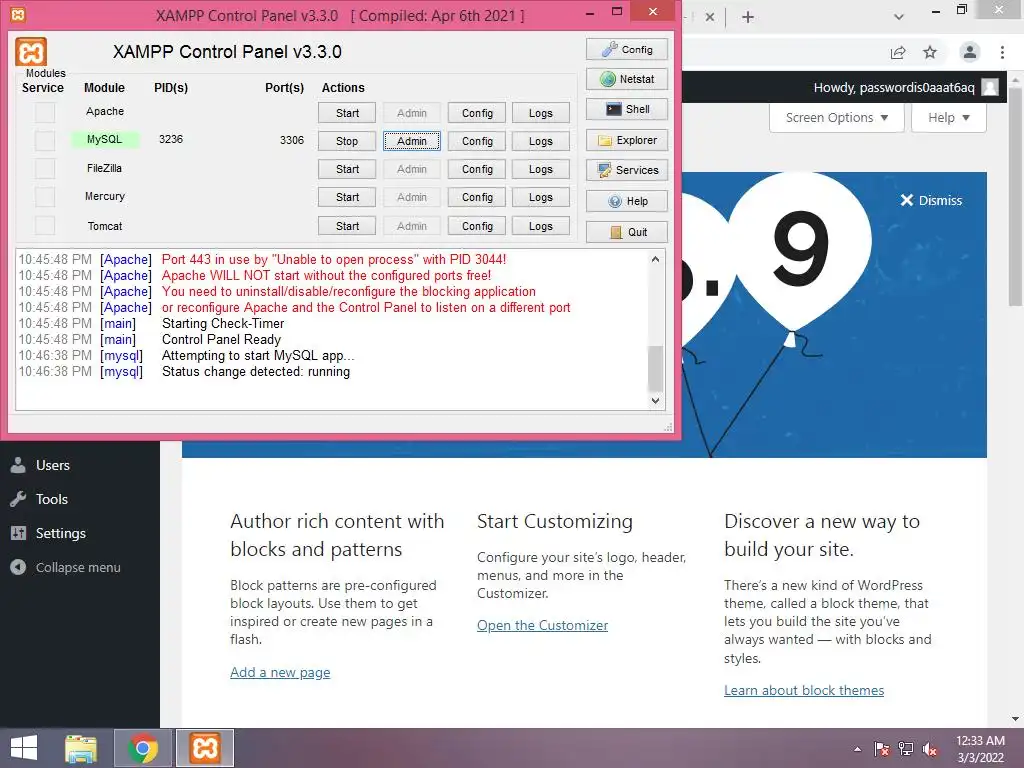This screenshot has height=768, width=1024.
Task: Start the Apache module
Action: [347, 113]
